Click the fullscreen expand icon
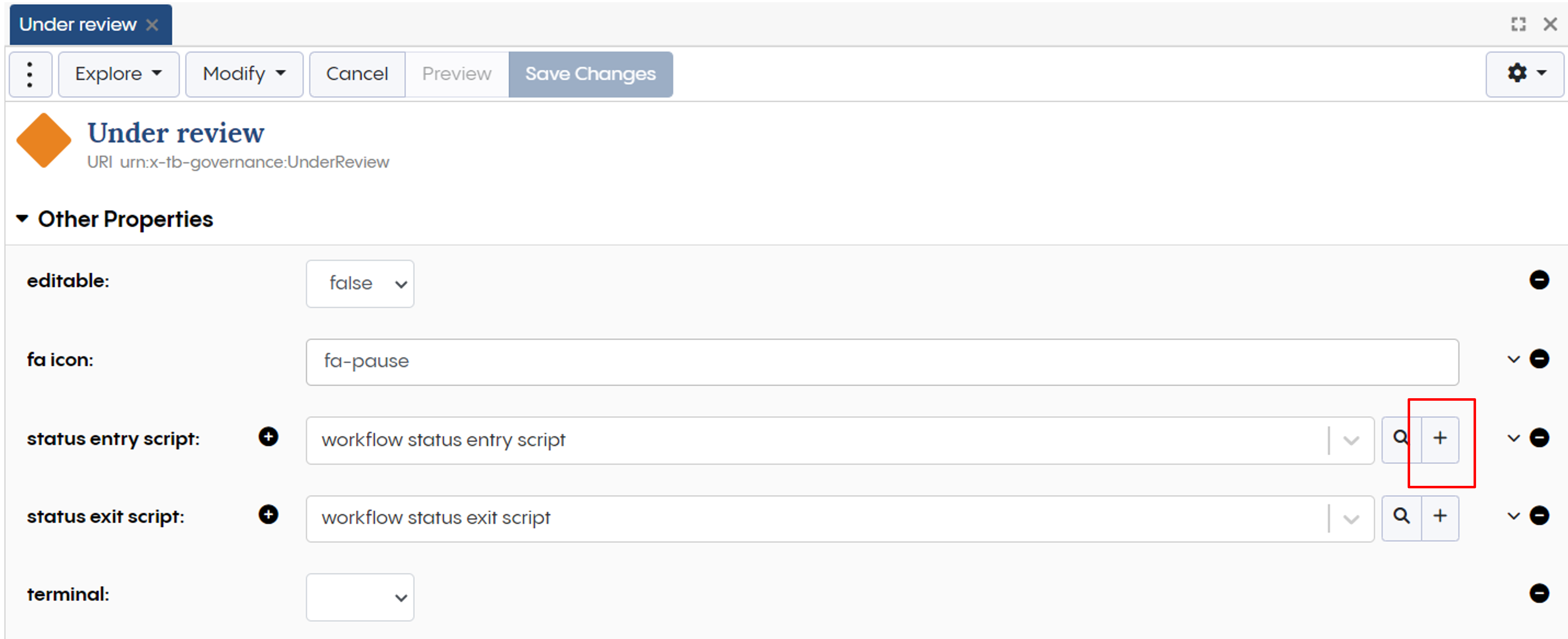 pyautogui.click(x=1518, y=24)
